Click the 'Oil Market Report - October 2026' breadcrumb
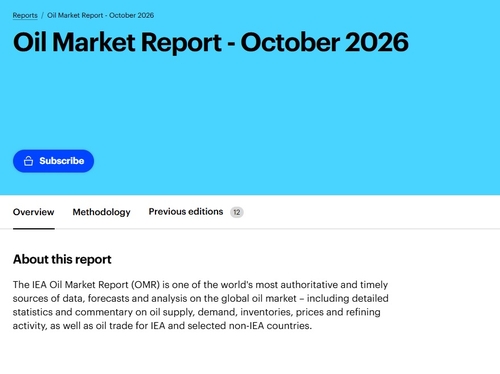Image resolution: width=500 pixels, height=374 pixels. click(100, 15)
